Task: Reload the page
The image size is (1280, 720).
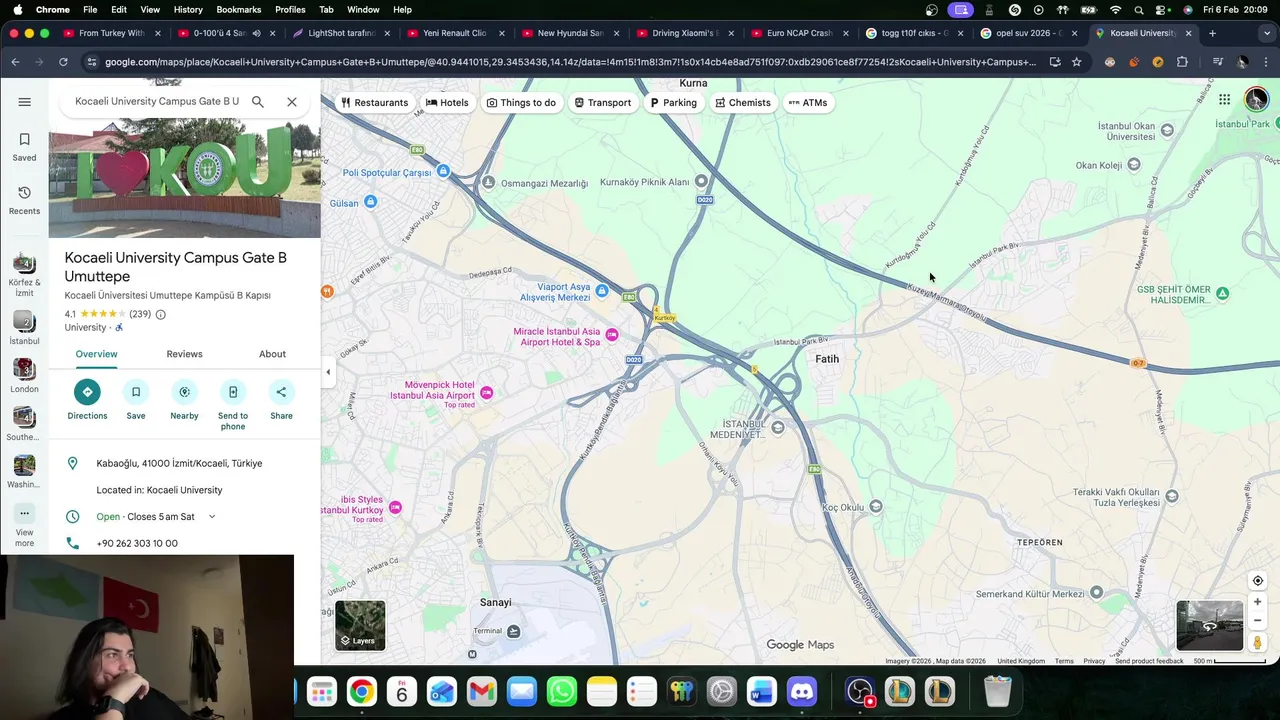Action: pos(63,62)
